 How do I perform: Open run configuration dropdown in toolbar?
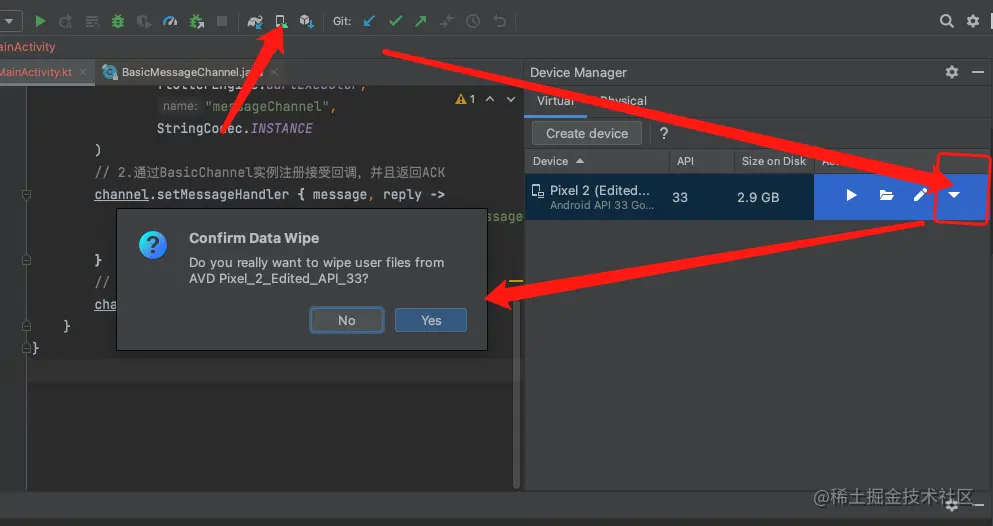click(x=9, y=22)
